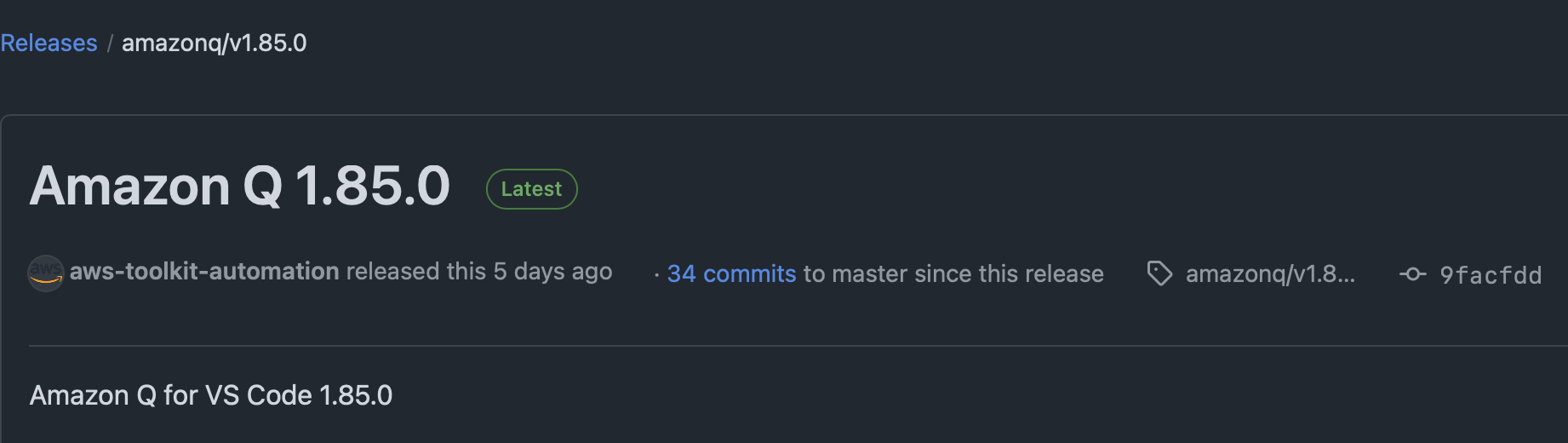The height and width of the screenshot is (443, 1568).
Task: Click the Amazon Q 1.85.0 release heading
Action: pos(239,186)
